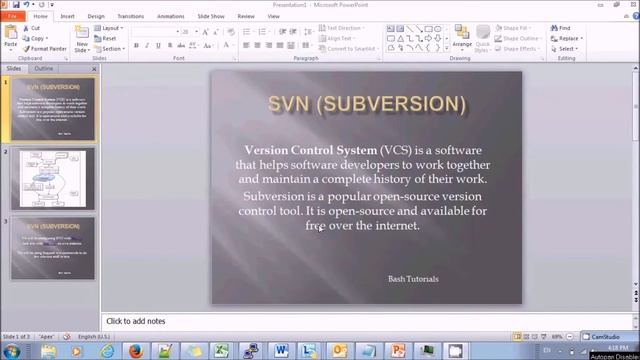The width and height of the screenshot is (640, 360).
Task: Open the line spacing options
Action: tap(308, 32)
